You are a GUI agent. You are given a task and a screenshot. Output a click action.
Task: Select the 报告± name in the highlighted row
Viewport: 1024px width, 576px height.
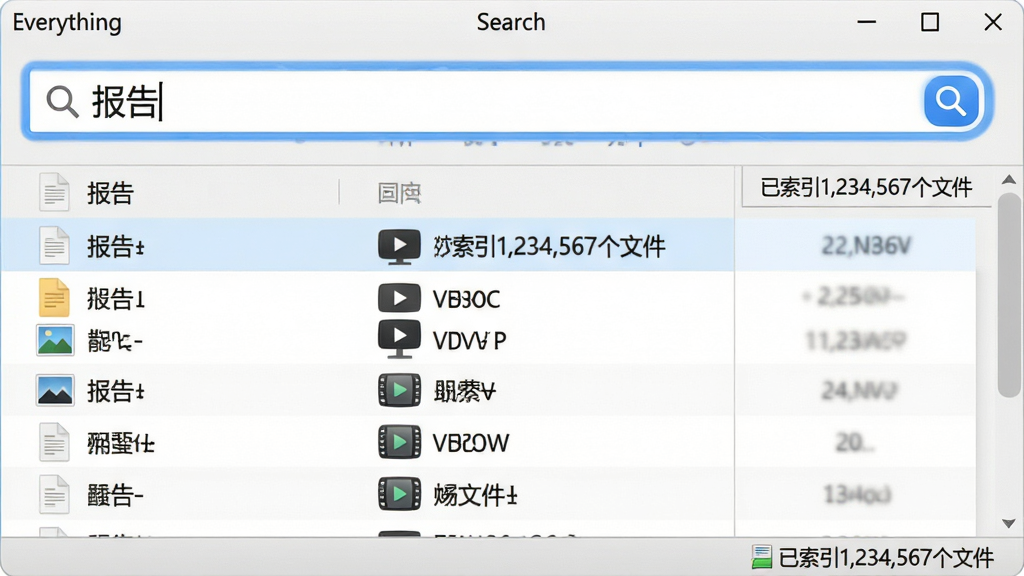[116, 247]
